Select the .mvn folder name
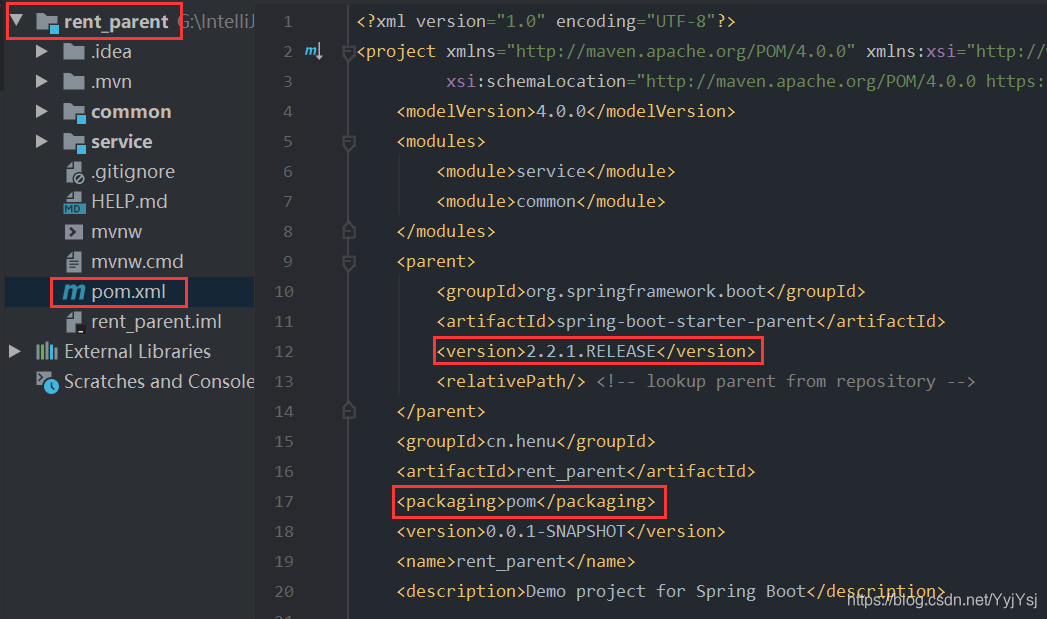This screenshot has height=619, width=1047. [111, 81]
